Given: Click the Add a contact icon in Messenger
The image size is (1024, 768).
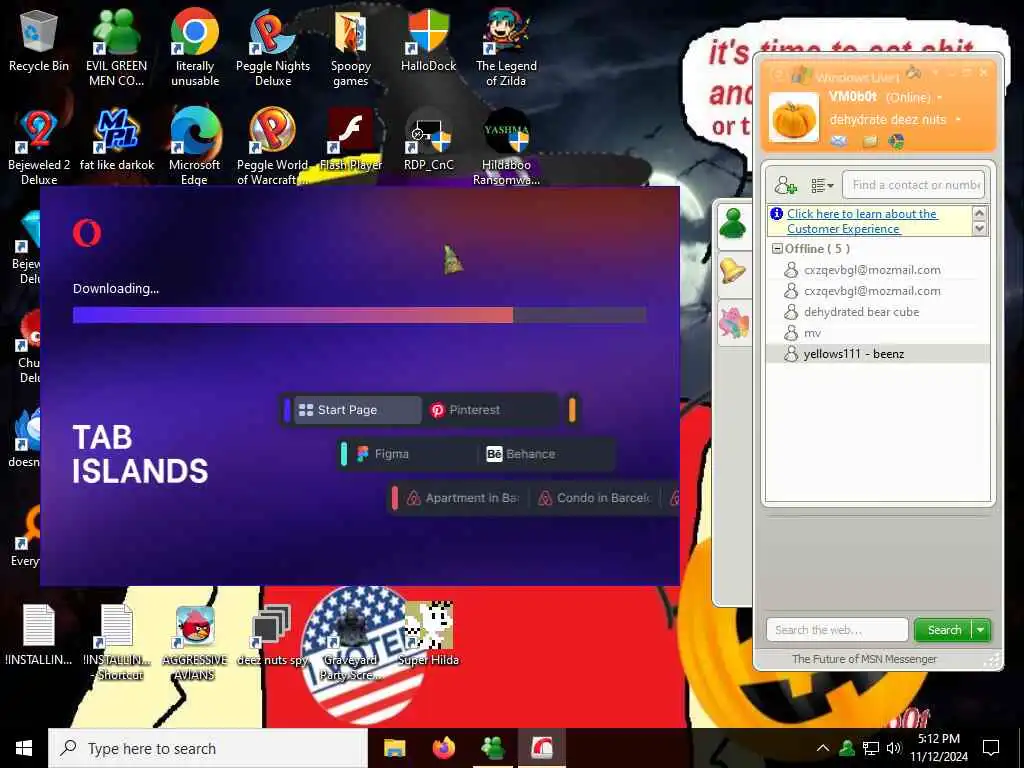Looking at the screenshot, I should pyautogui.click(x=785, y=185).
